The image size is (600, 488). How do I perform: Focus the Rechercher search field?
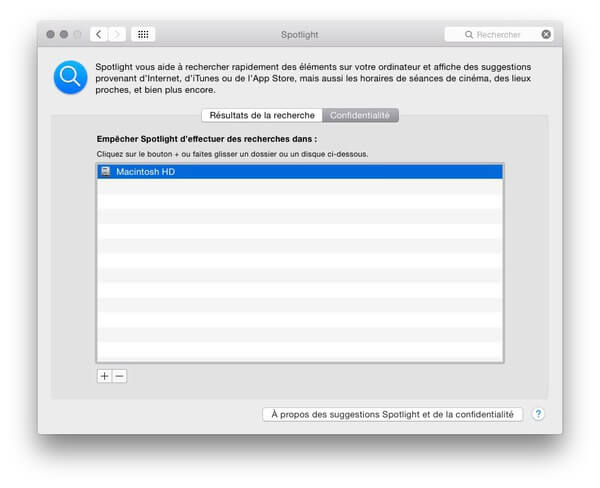tap(499, 34)
